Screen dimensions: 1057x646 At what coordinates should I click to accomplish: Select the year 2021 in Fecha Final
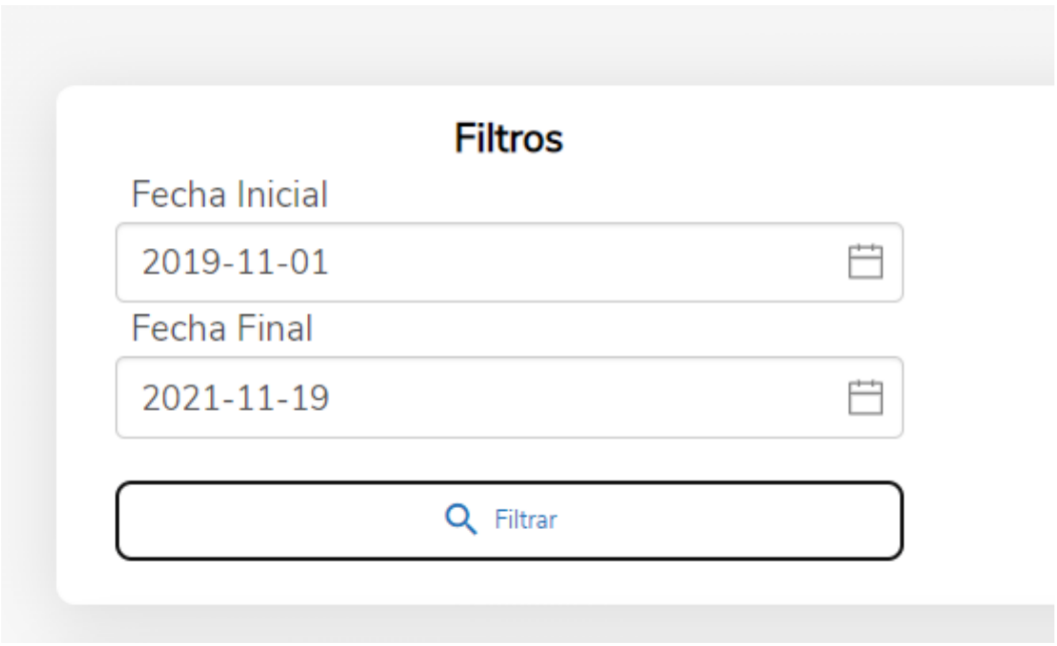[x=179, y=397]
